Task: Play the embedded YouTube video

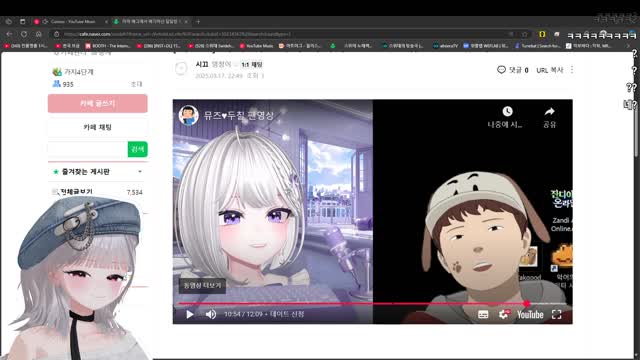Action: (190, 314)
